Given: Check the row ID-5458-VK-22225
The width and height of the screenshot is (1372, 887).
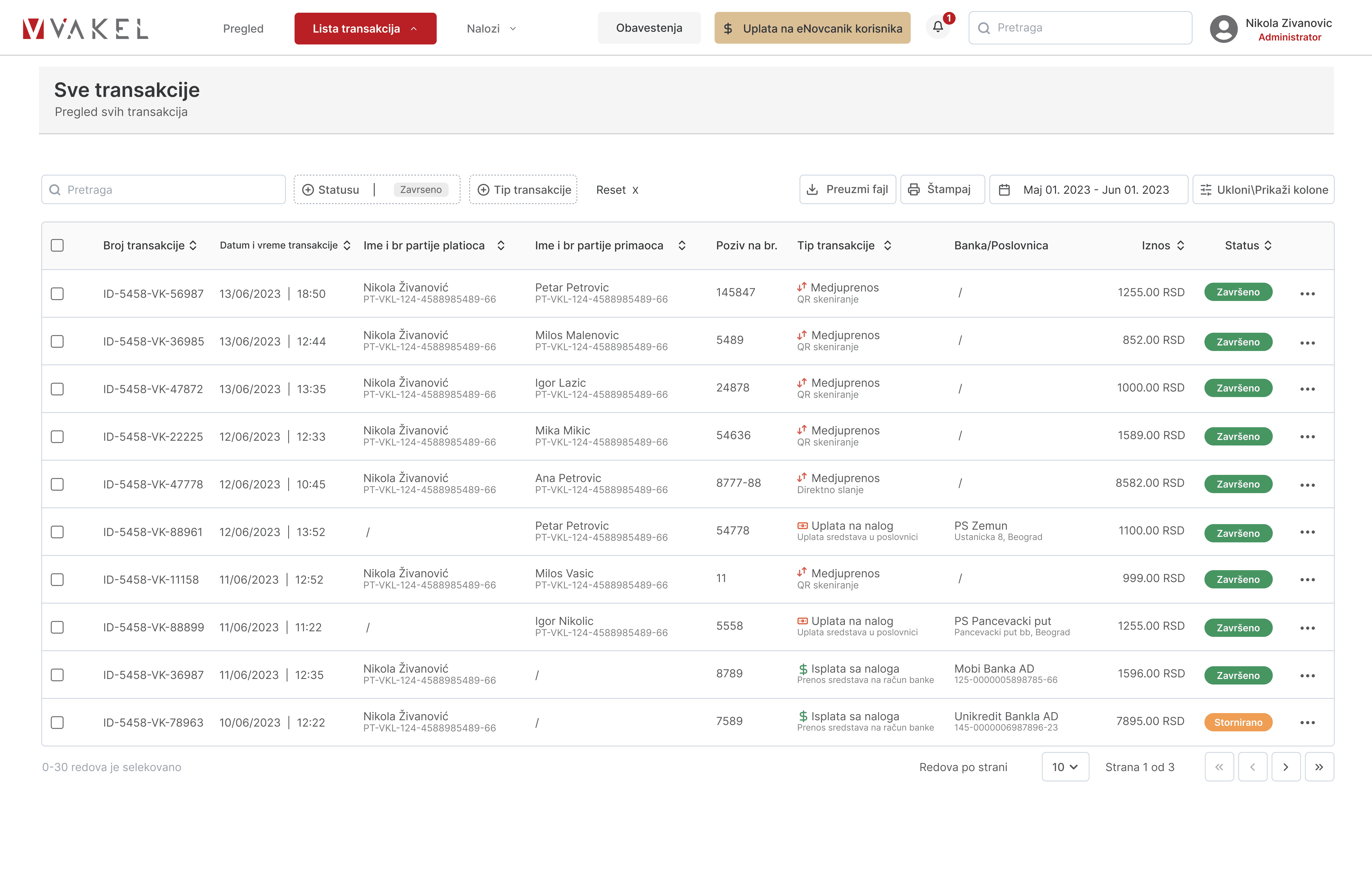Looking at the screenshot, I should pyautogui.click(x=57, y=436).
